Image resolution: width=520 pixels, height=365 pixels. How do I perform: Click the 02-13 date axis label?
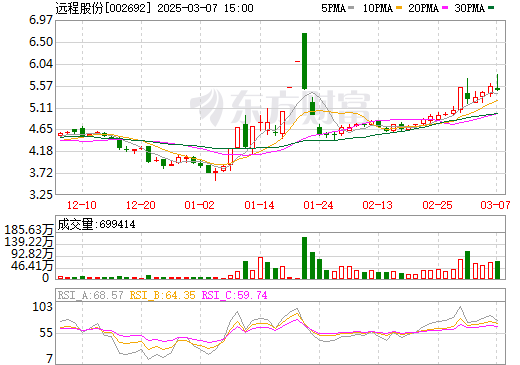377,205
